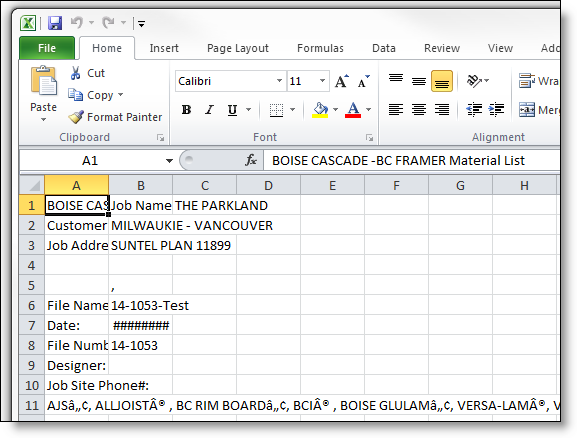Click the Paste clipboard icon
This screenshot has width=577, height=438.
point(43,81)
